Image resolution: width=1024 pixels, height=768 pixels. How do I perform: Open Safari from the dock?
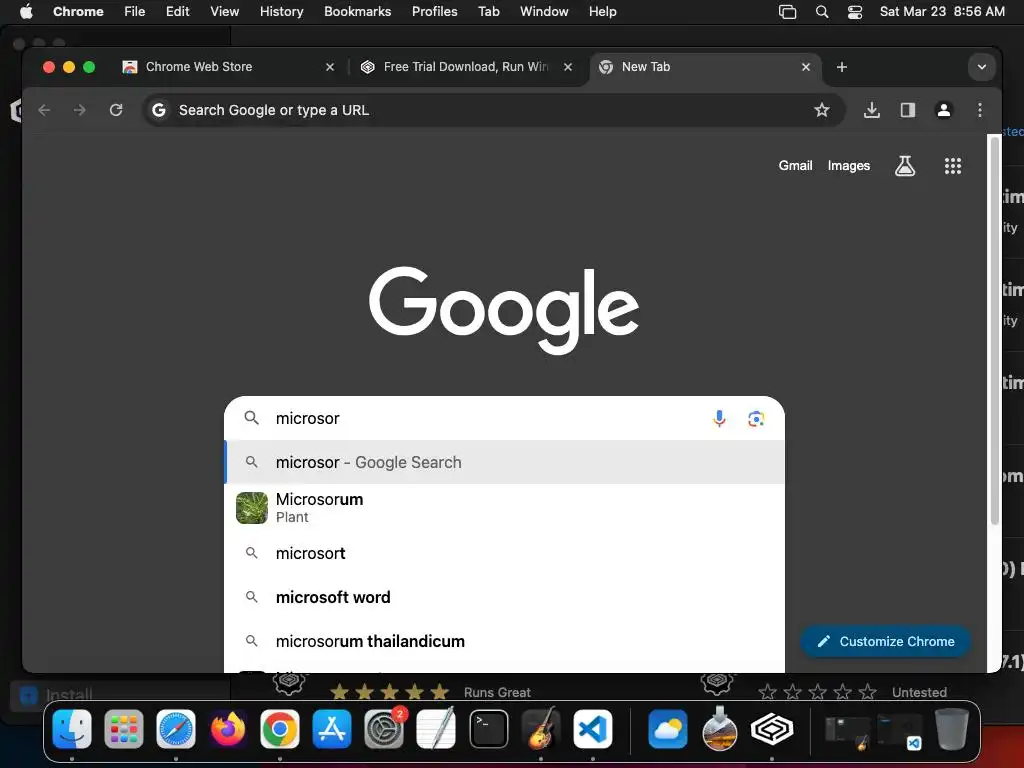pos(176,729)
